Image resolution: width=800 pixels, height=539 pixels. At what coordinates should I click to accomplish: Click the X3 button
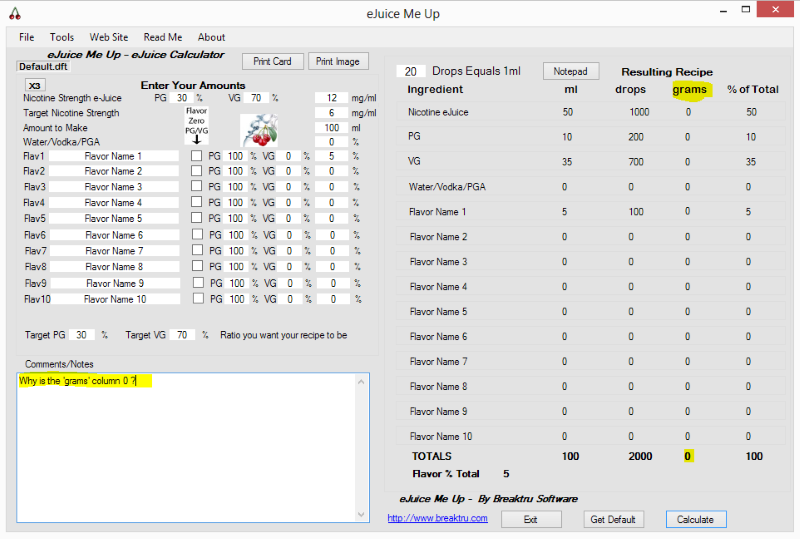pyautogui.click(x=35, y=85)
